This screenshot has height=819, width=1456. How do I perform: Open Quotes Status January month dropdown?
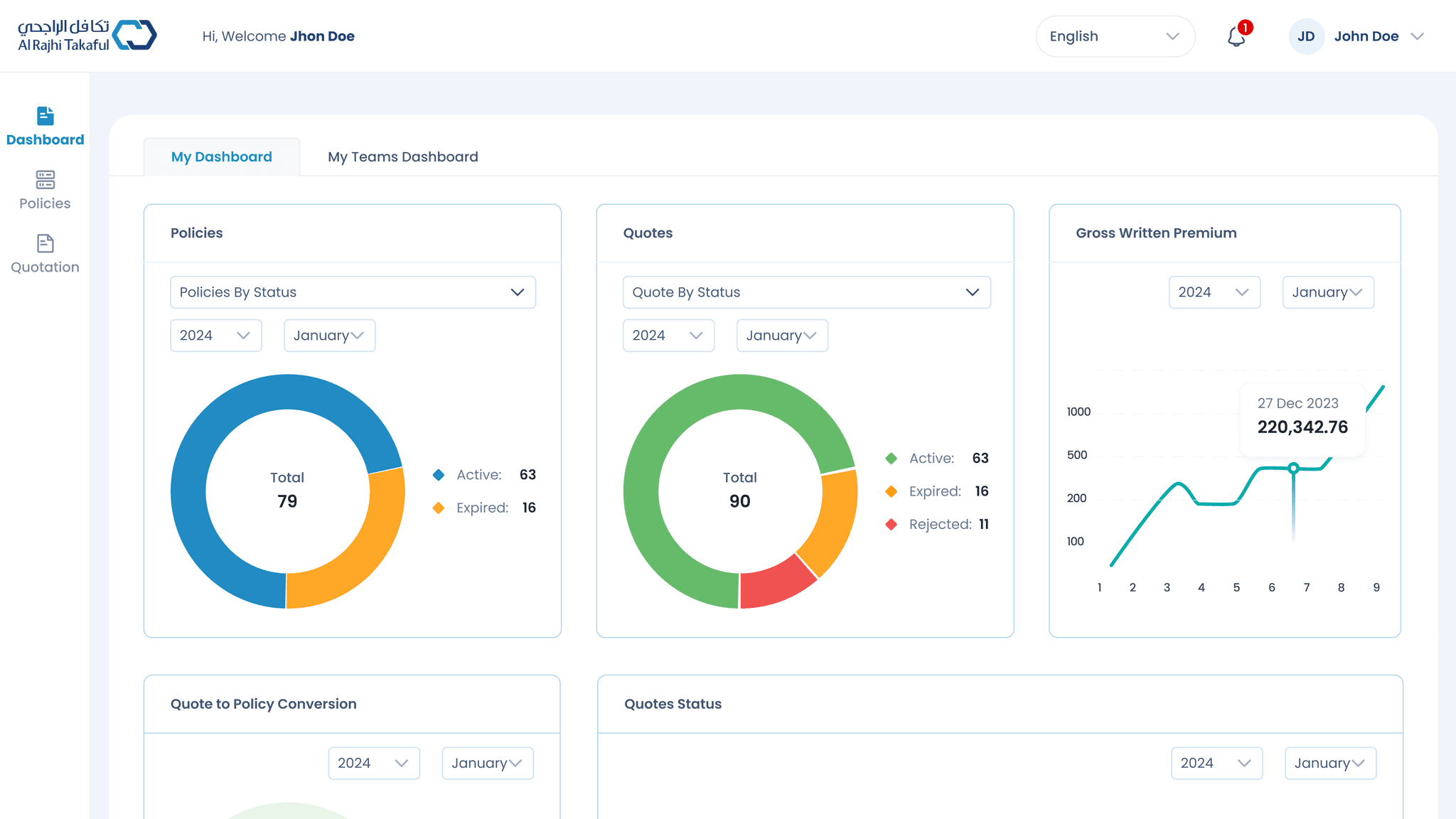(1329, 763)
